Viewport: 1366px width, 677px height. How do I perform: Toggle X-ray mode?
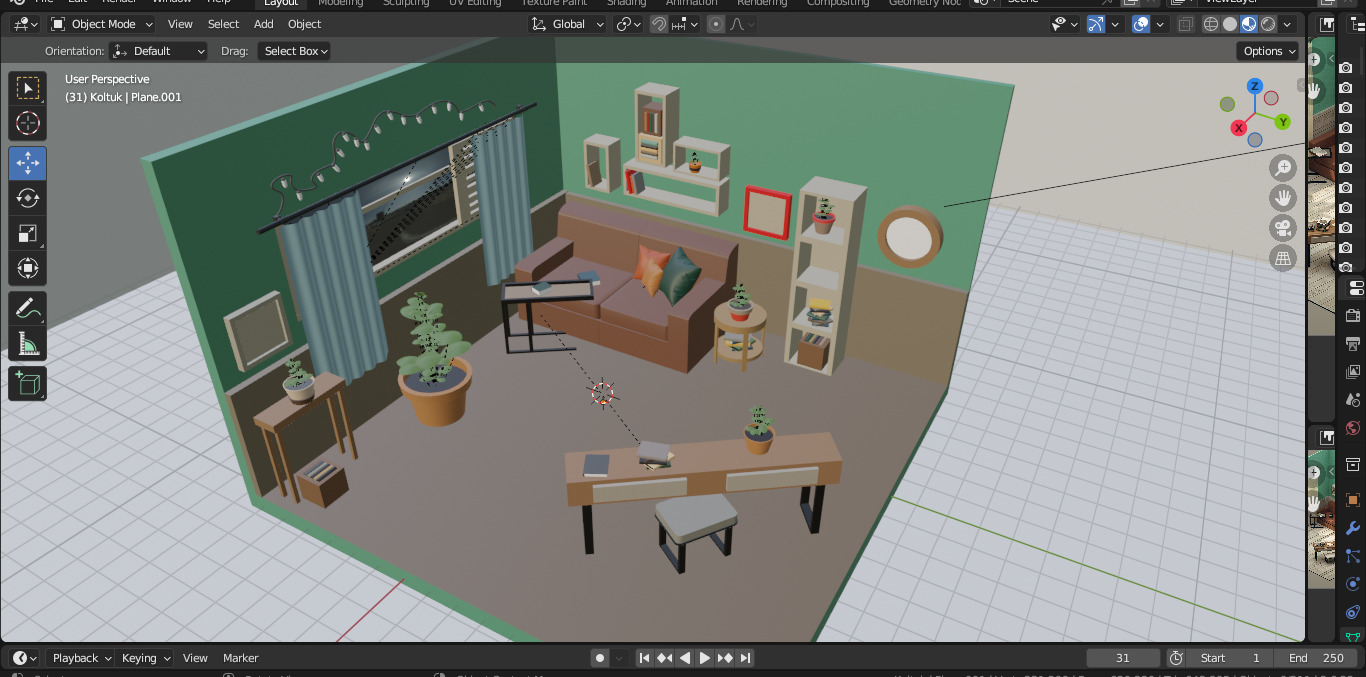[1186, 24]
